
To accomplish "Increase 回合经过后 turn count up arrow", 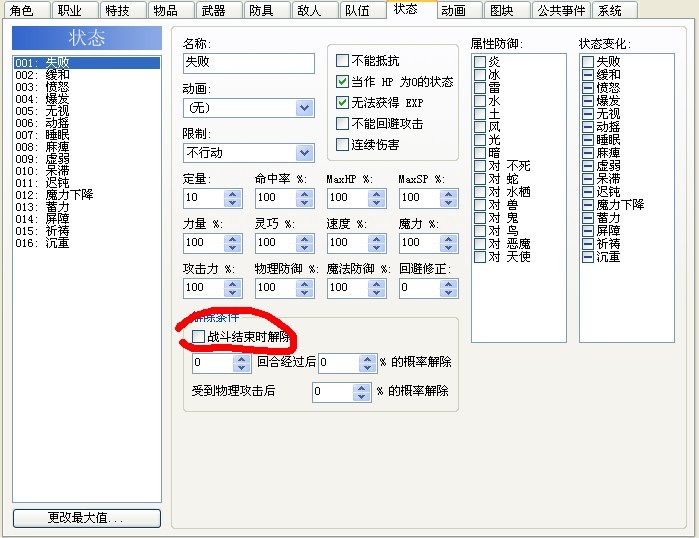I will pyautogui.click(x=242, y=359).
